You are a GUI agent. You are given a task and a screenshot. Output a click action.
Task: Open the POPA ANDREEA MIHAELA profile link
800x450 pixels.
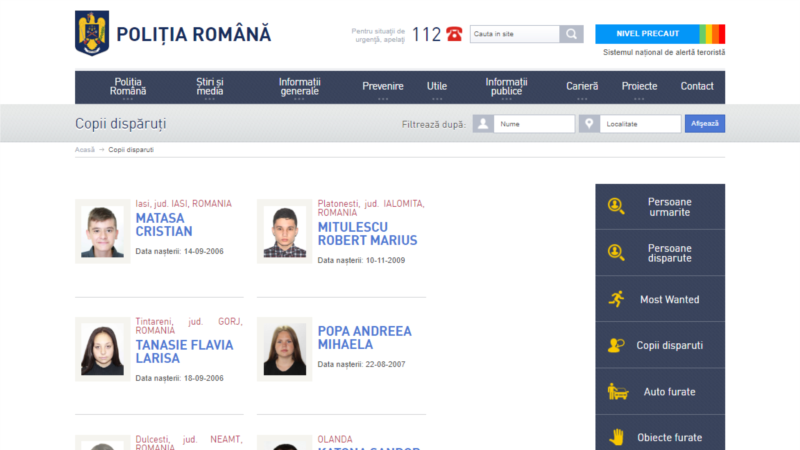click(364, 338)
